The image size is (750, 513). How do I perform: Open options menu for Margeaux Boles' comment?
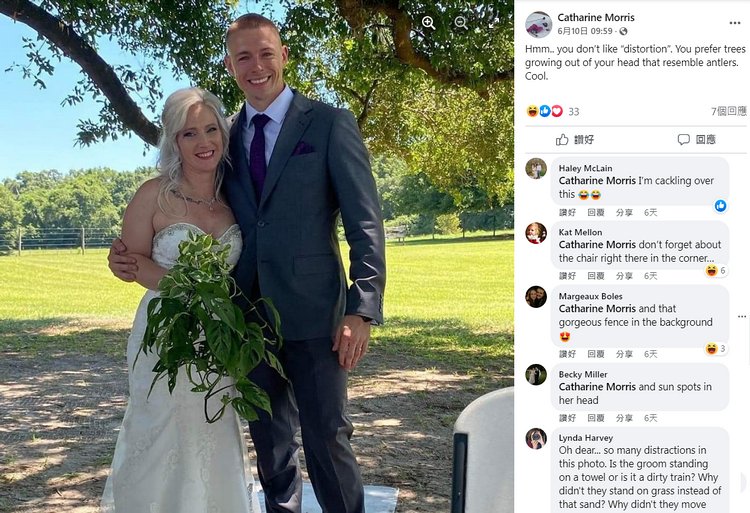click(741, 317)
